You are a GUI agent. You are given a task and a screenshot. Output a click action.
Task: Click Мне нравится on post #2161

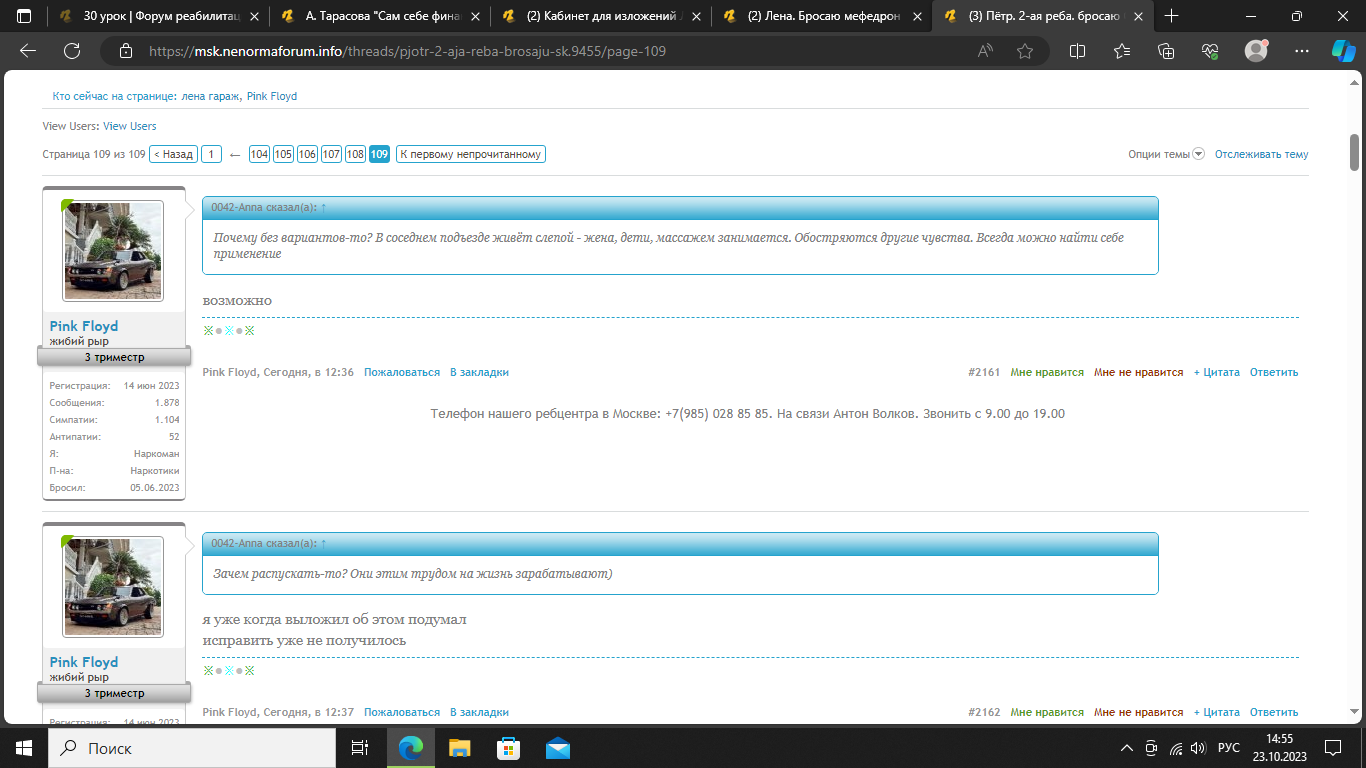tap(1046, 372)
